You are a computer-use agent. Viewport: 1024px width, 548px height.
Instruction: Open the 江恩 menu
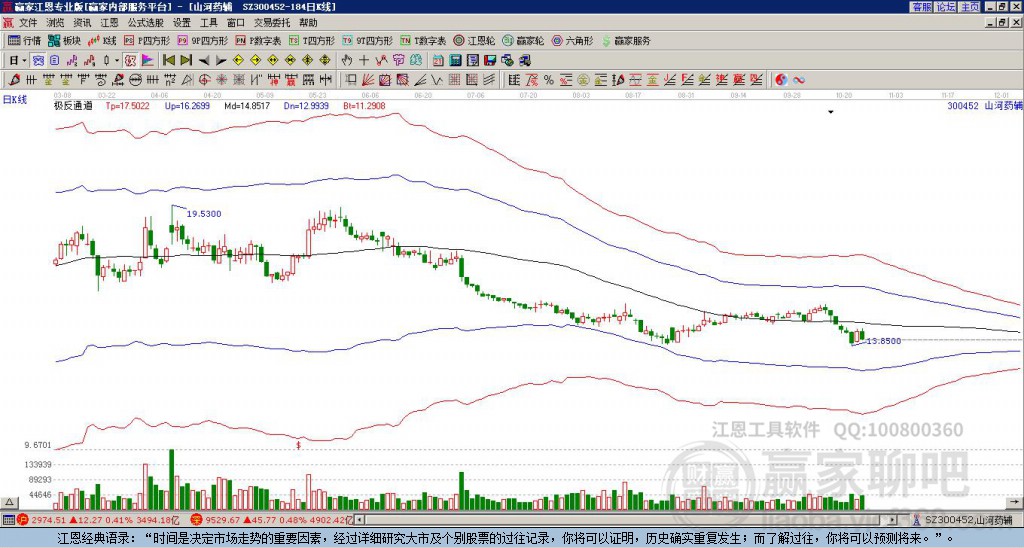click(109, 23)
